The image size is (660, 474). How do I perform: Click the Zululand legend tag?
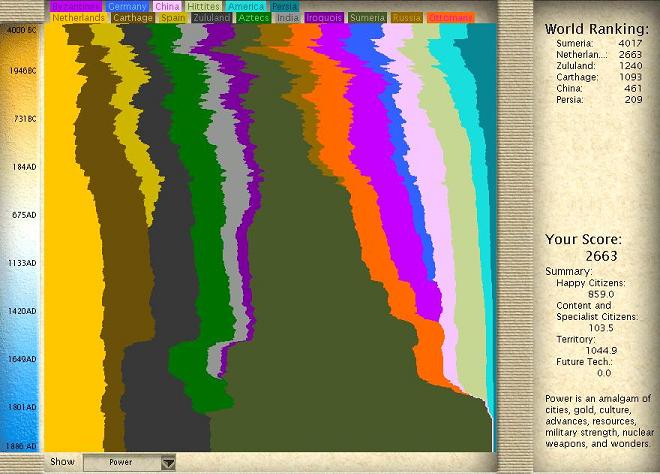[x=210, y=18]
